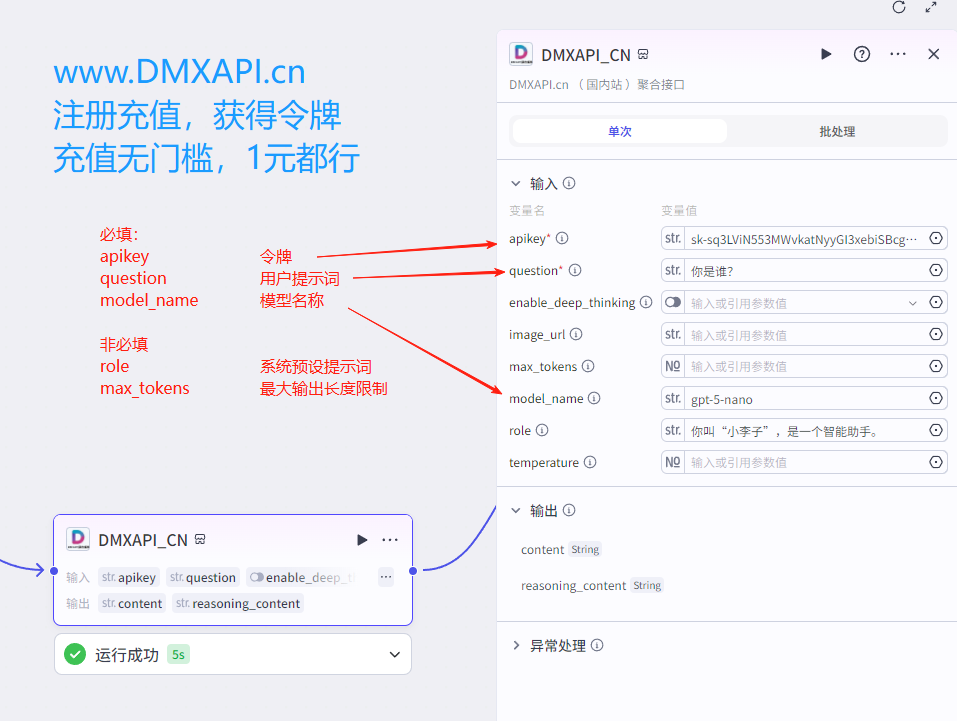Click reference circle icon in apikey row
Screen dimensions: 957x721
click(x=936, y=238)
